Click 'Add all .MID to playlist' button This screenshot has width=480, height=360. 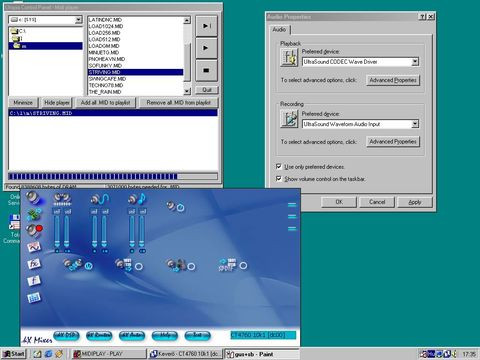pyautogui.click(x=105, y=103)
